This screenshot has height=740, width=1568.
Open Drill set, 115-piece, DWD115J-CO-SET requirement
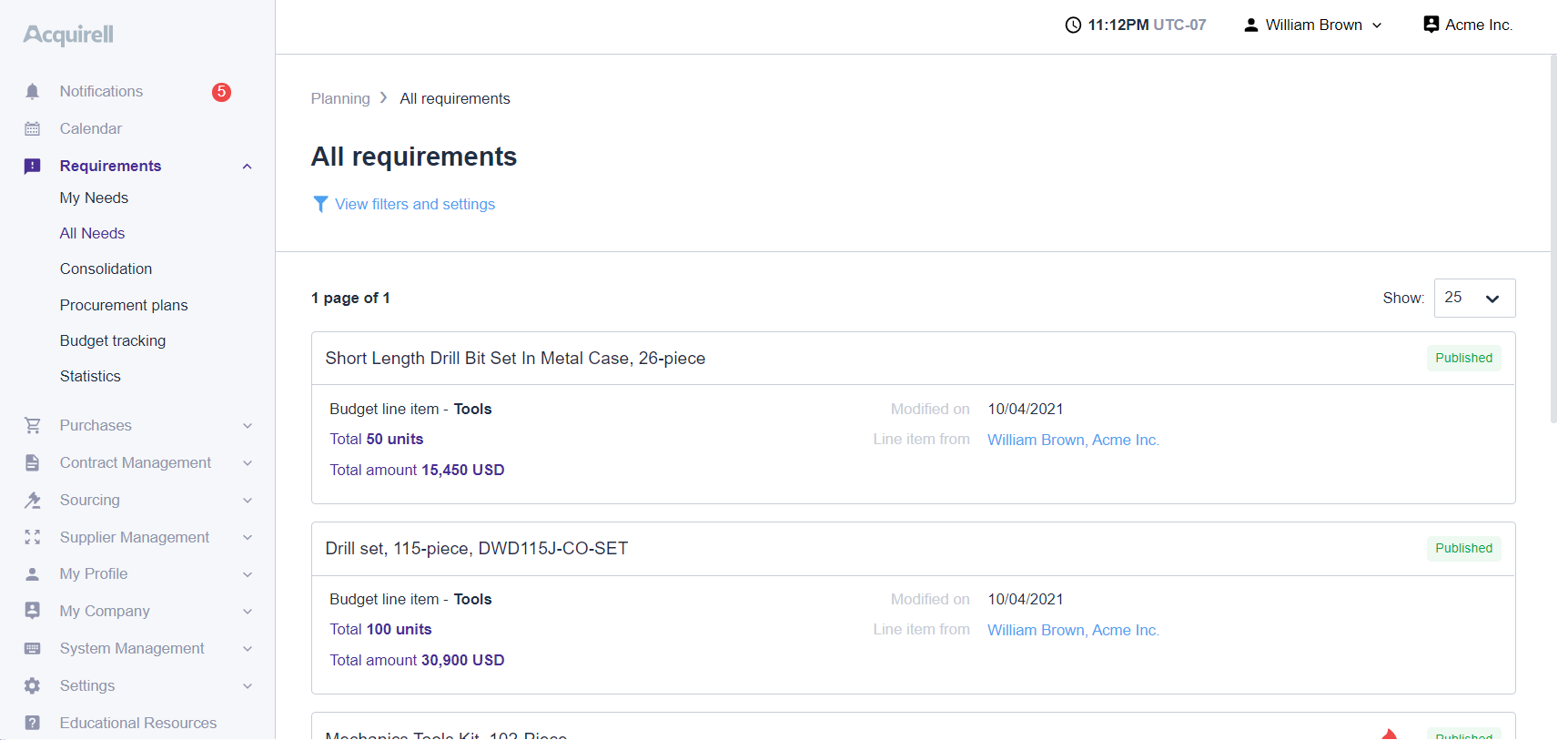point(477,548)
